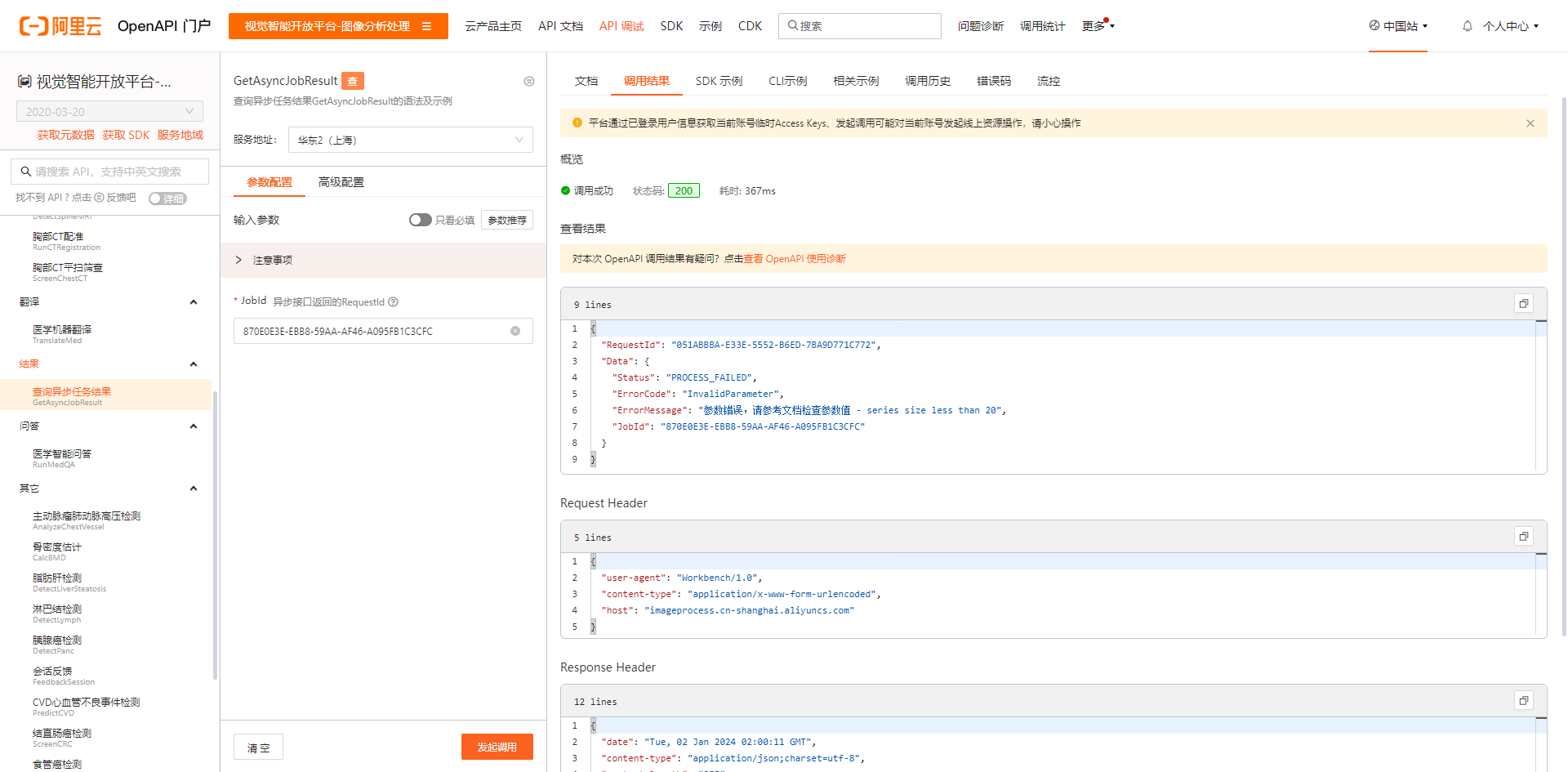
Task: Switch to the 文档 tab
Action: (586, 81)
